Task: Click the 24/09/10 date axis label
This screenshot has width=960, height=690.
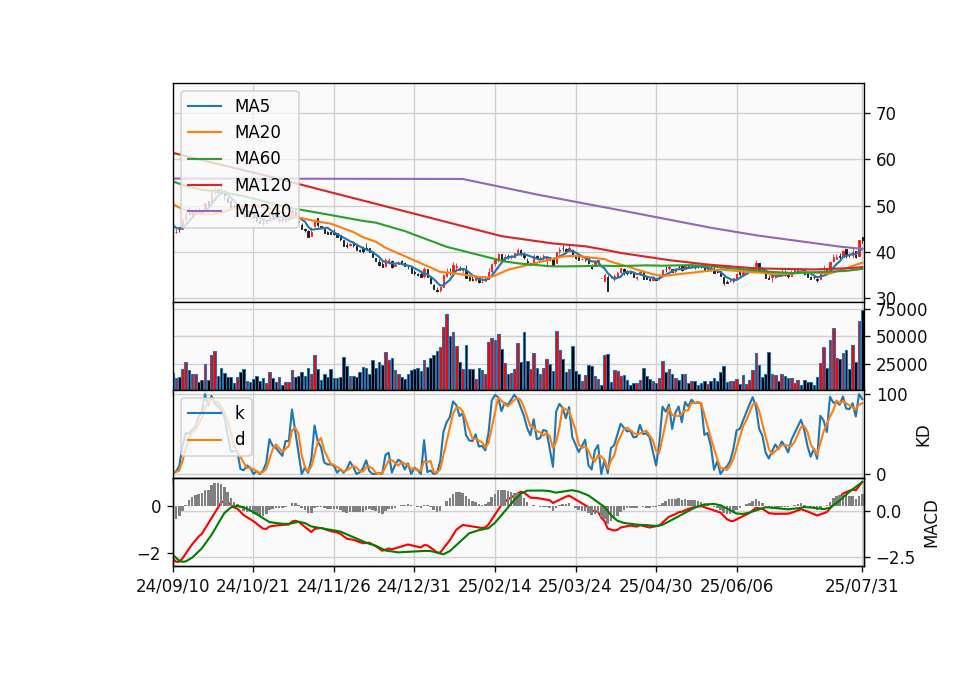Action: (x=173, y=586)
